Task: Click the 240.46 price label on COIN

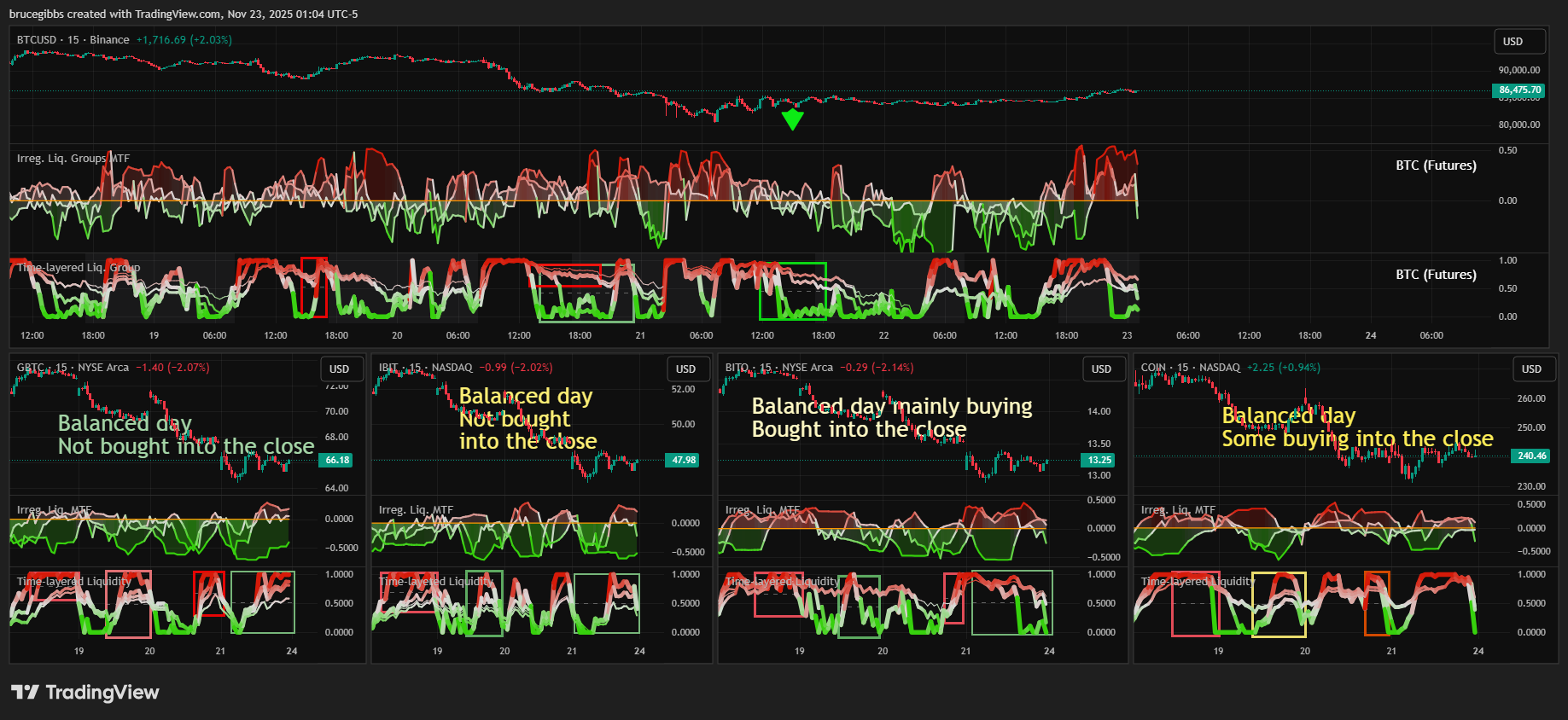Action: [1531, 456]
